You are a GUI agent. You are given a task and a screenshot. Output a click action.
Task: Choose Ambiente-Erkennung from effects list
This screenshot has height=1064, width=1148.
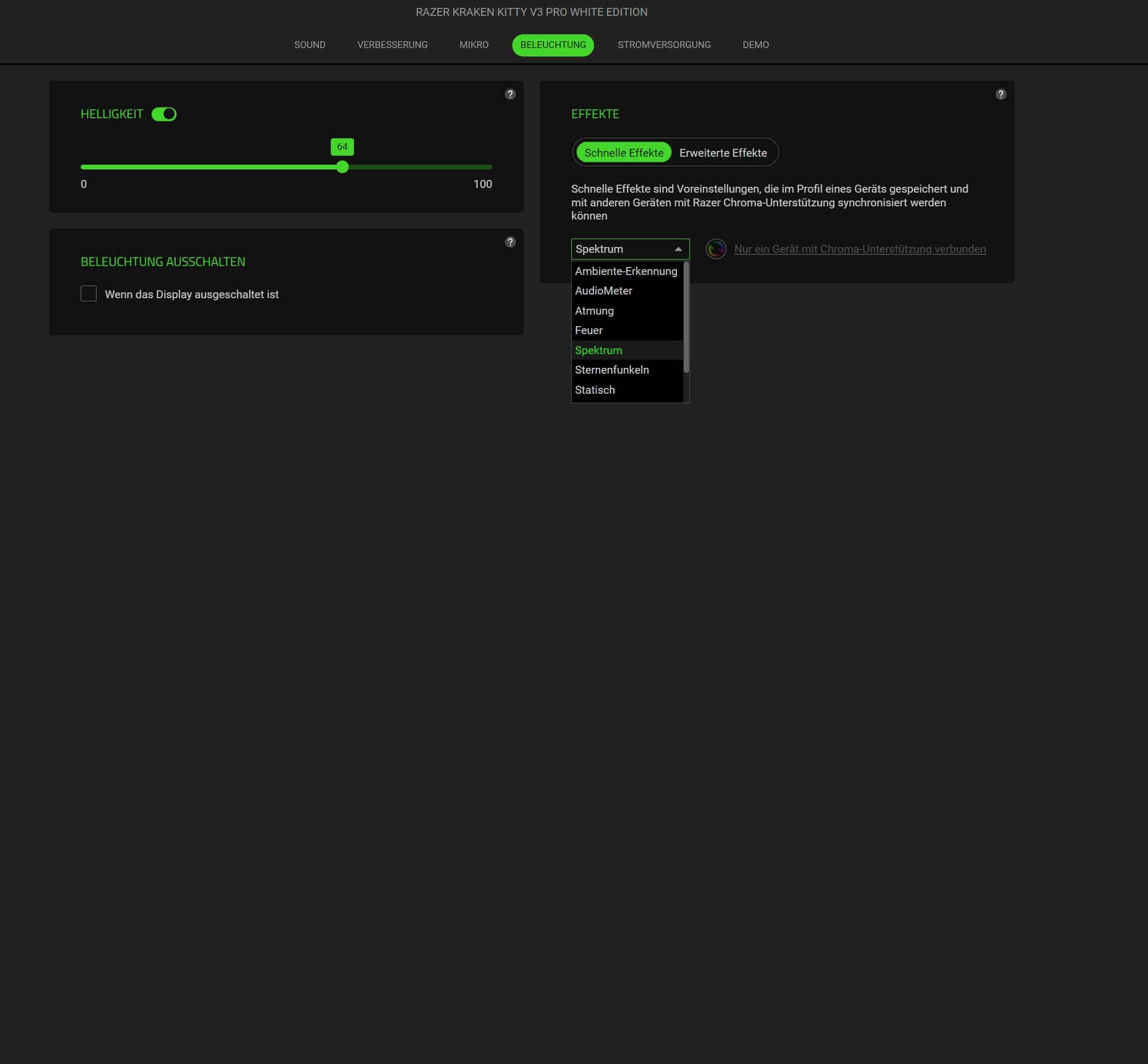[x=626, y=271]
